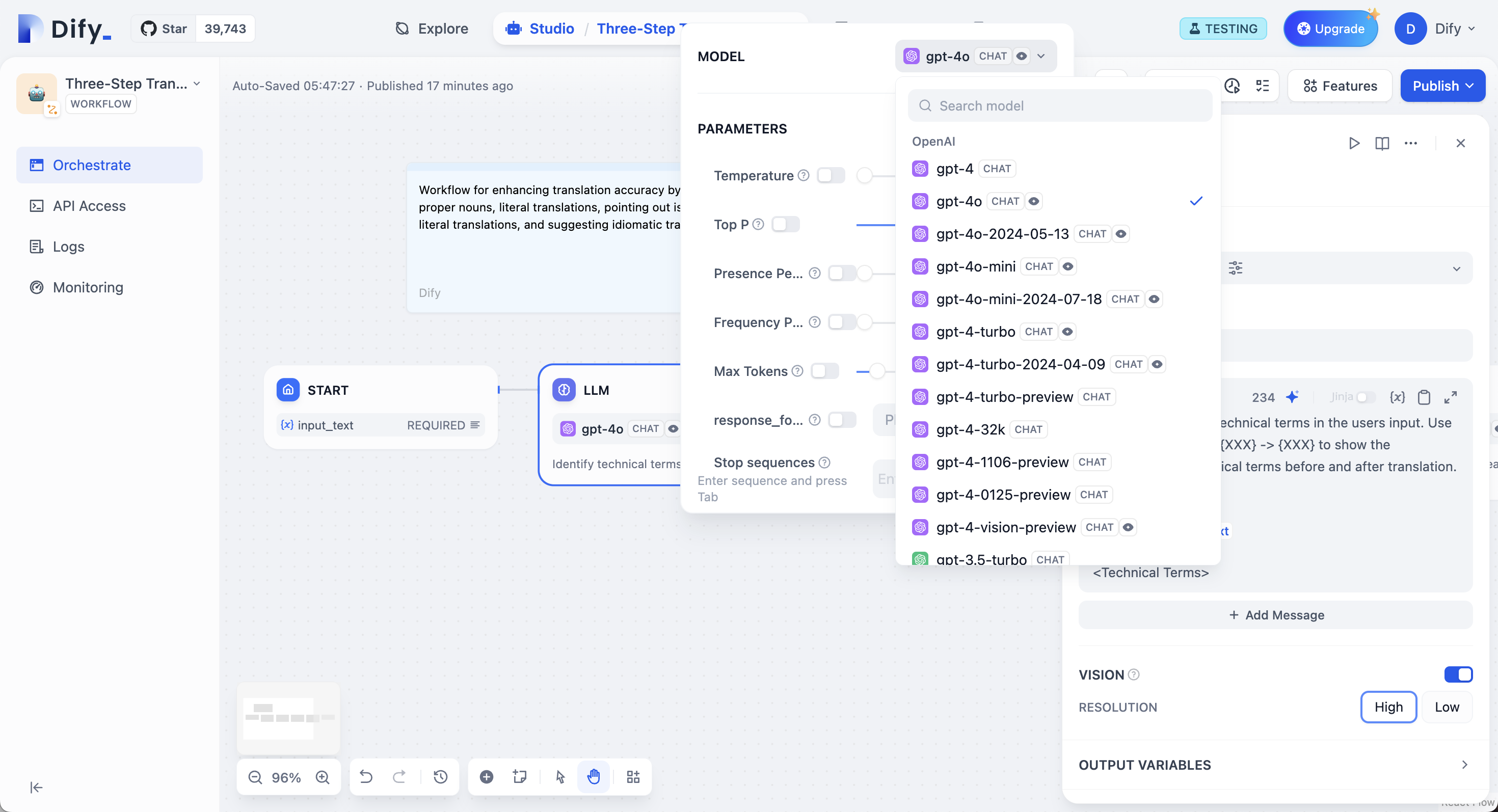The image size is (1498, 812).
Task: Disable the VISION toggle
Action: pos(1458,674)
